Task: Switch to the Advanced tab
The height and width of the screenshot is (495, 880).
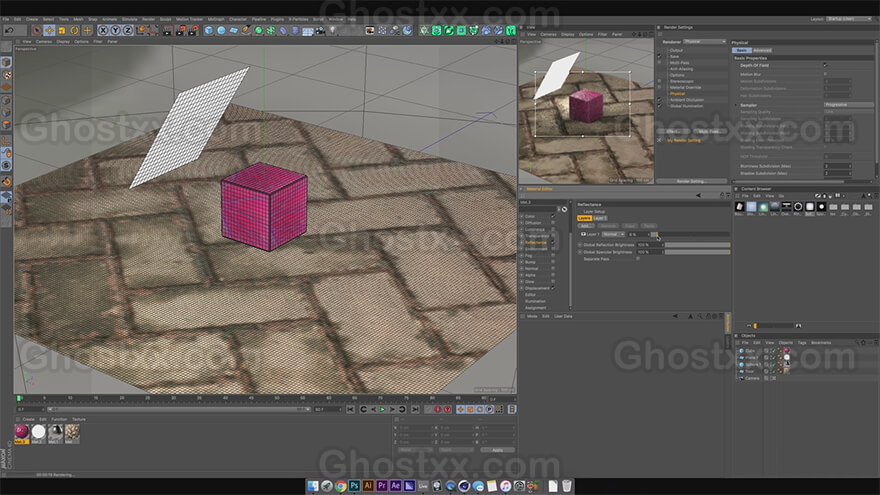Action: click(x=762, y=51)
